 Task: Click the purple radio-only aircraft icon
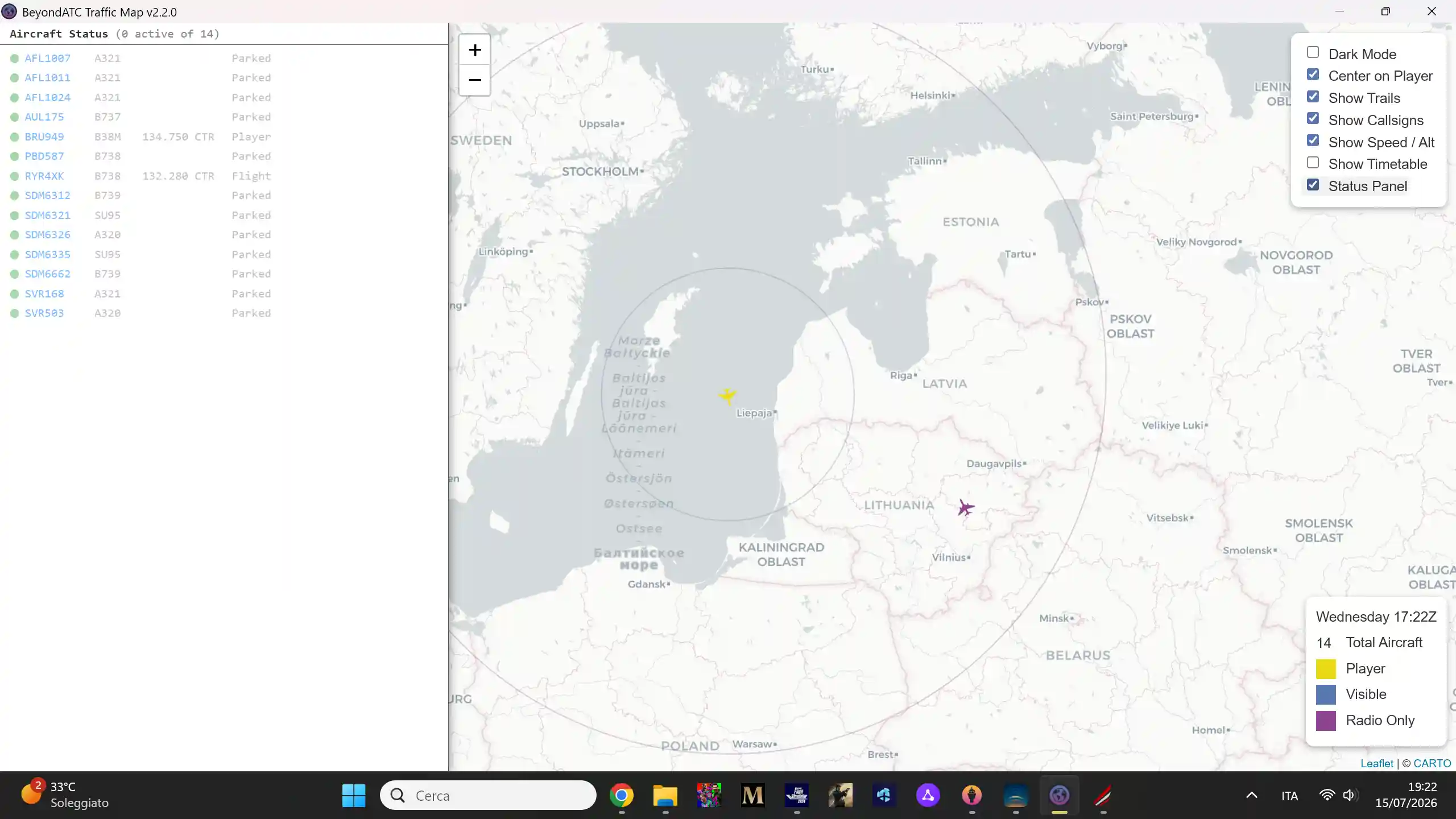pos(965,507)
